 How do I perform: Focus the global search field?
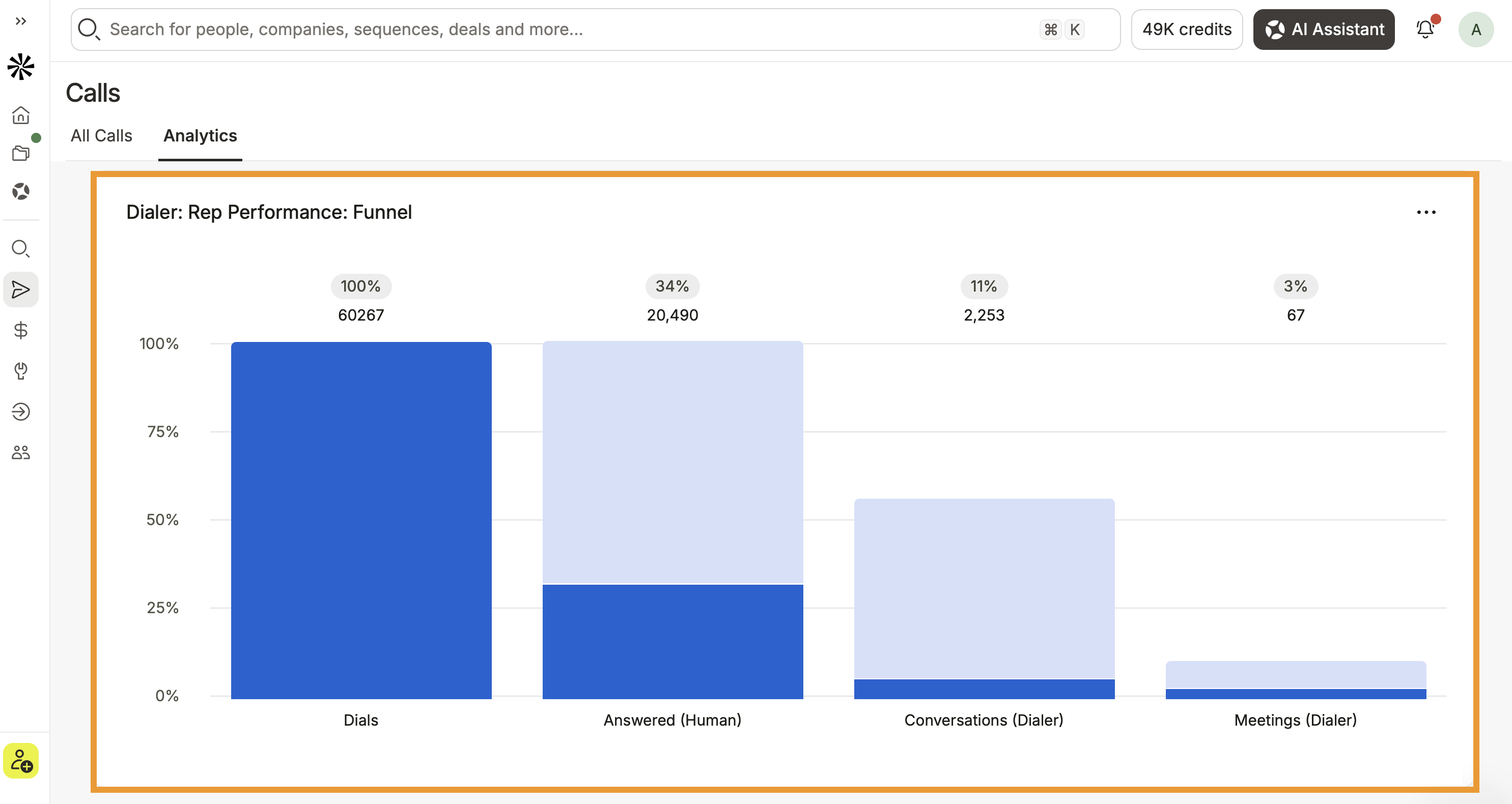click(x=595, y=30)
